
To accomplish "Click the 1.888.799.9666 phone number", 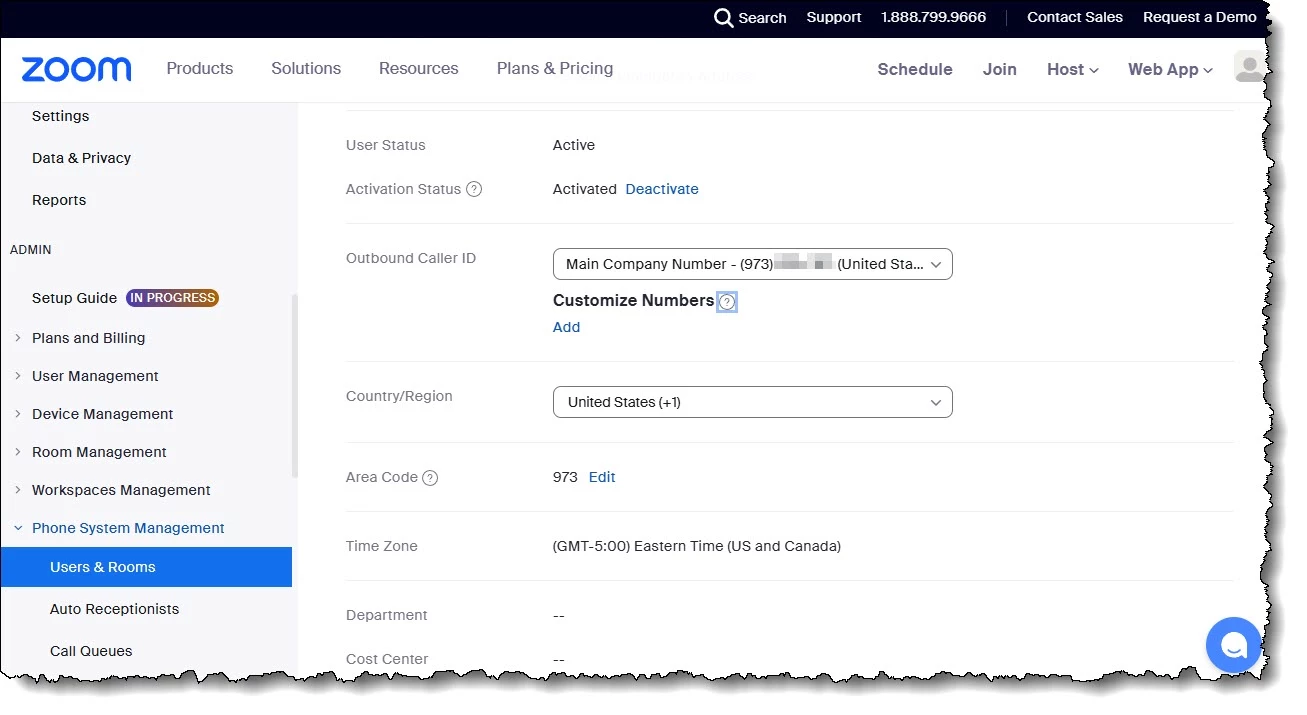I will click(933, 17).
